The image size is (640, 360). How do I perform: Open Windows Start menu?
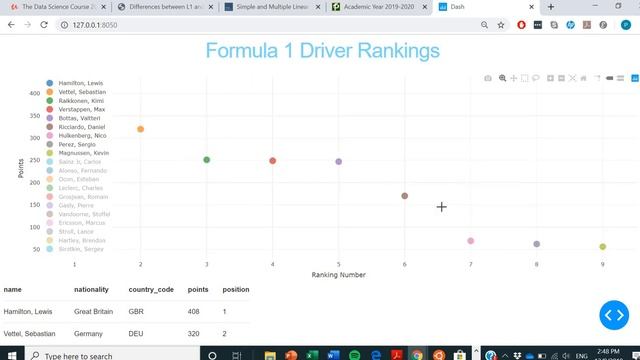(x=12, y=355)
